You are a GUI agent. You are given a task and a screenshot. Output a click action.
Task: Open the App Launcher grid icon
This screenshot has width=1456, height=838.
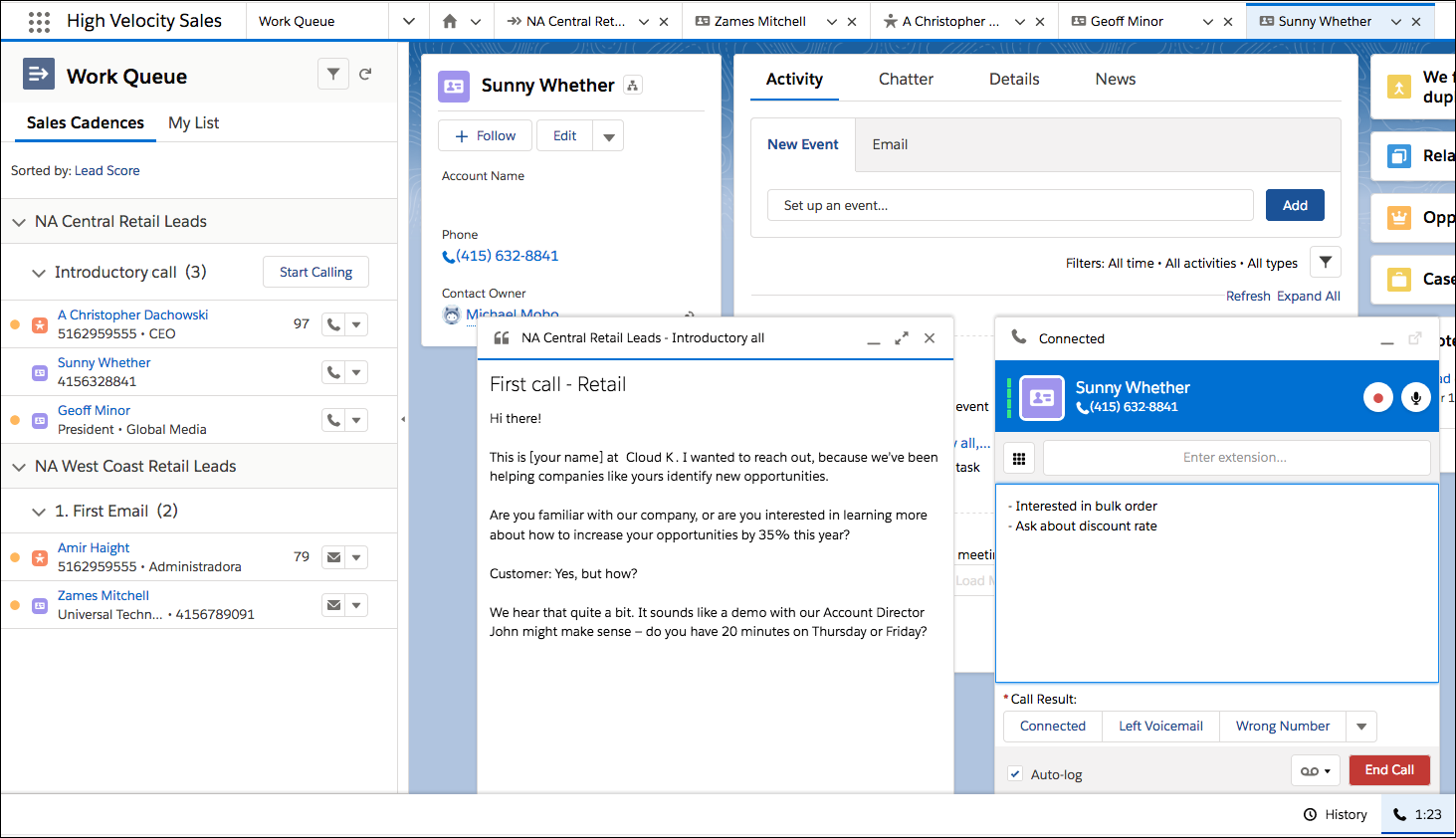coord(39,21)
